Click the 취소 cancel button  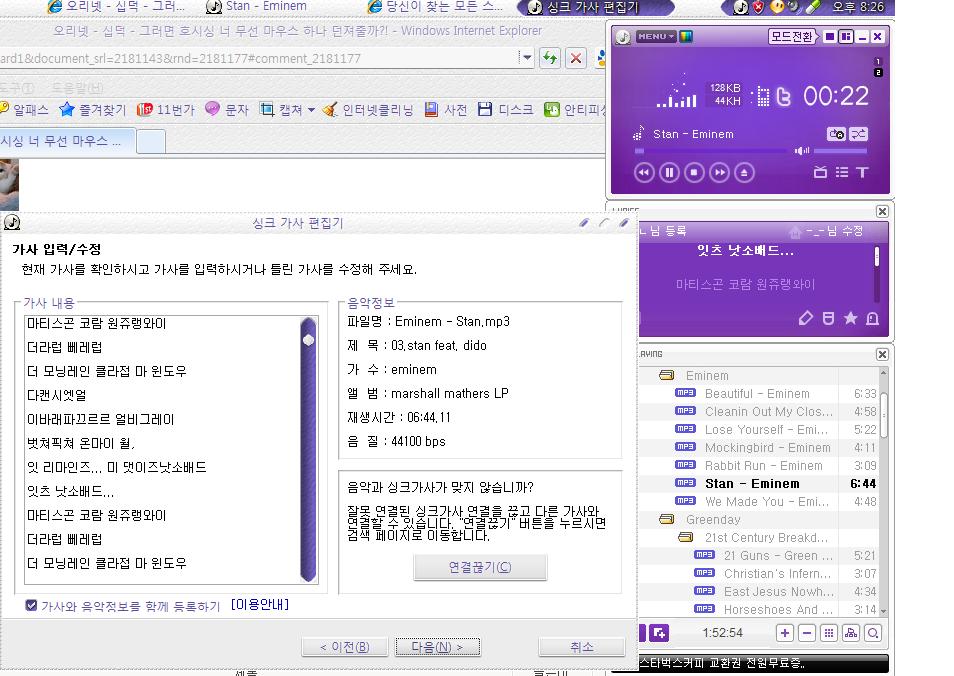[x=582, y=647]
